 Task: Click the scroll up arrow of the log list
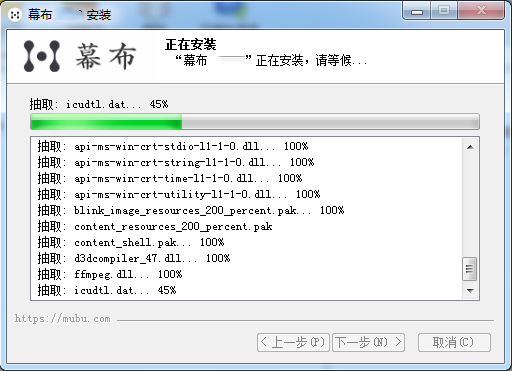[x=470, y=147]
